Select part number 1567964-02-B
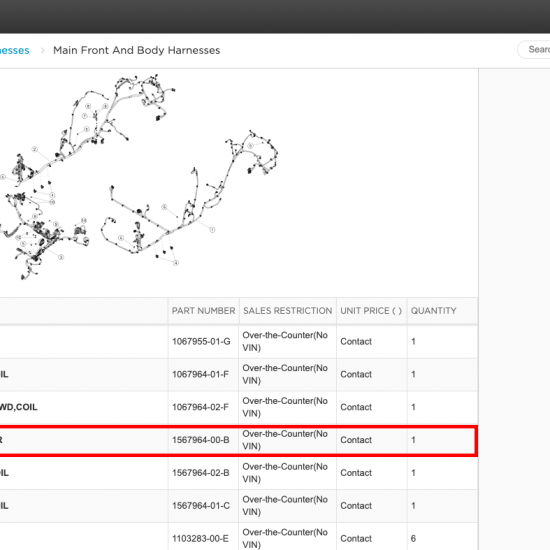This screenshot has width=550, height=550. point(201,473)
